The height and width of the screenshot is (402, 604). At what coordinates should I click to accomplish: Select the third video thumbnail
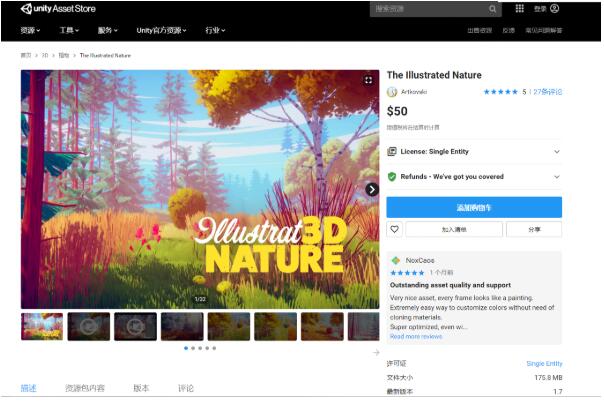135,327
